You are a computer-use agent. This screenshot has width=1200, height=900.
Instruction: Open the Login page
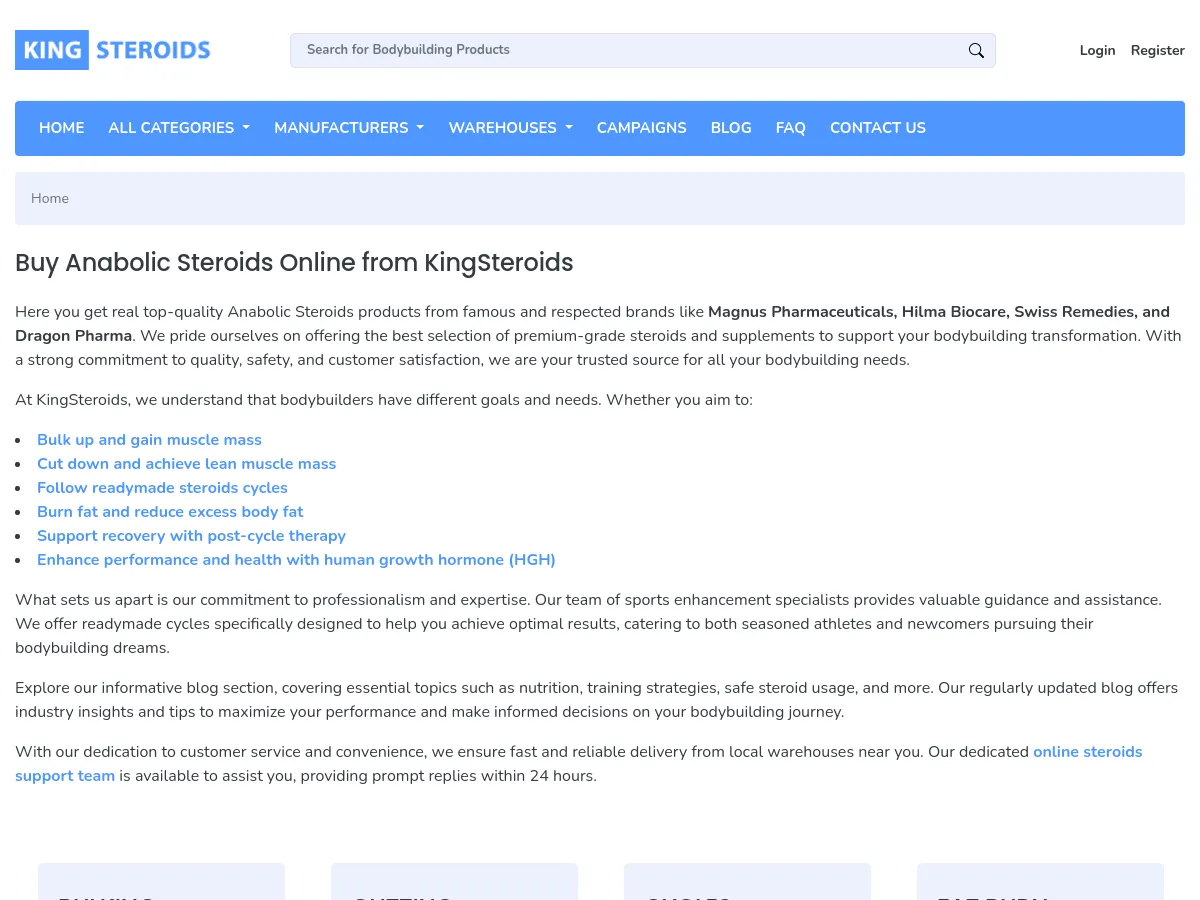[1097, 50]
